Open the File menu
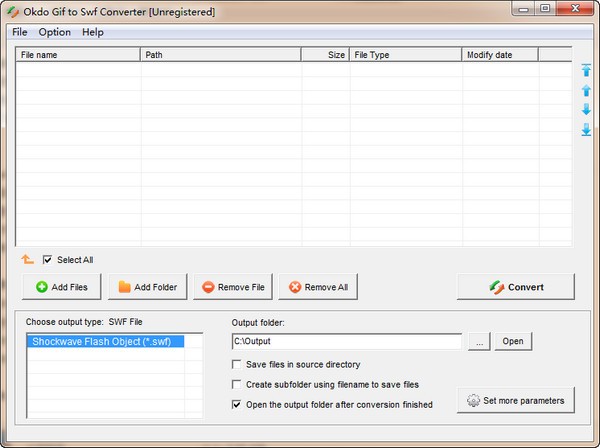The image size is (600, 448). coord(20,32)
